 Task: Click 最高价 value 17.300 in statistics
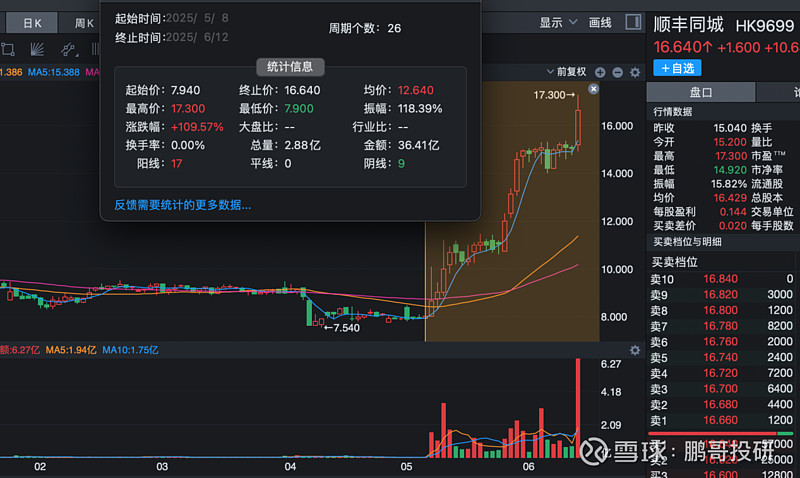(x=188, y=109)
